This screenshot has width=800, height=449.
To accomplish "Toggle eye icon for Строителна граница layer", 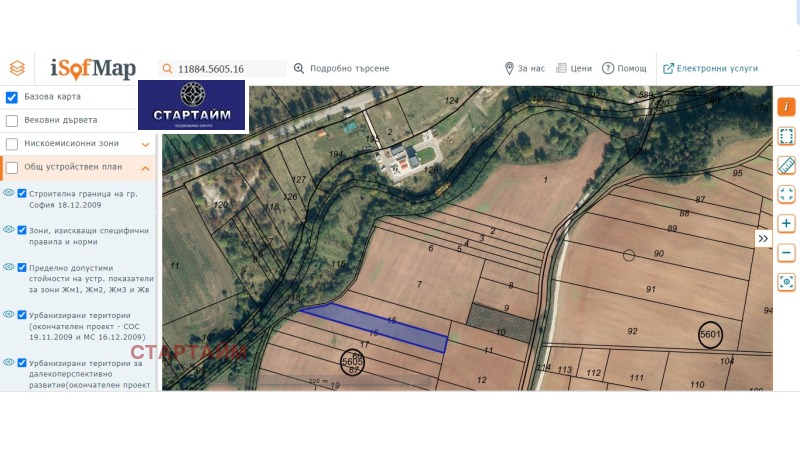I will (8, 193).
